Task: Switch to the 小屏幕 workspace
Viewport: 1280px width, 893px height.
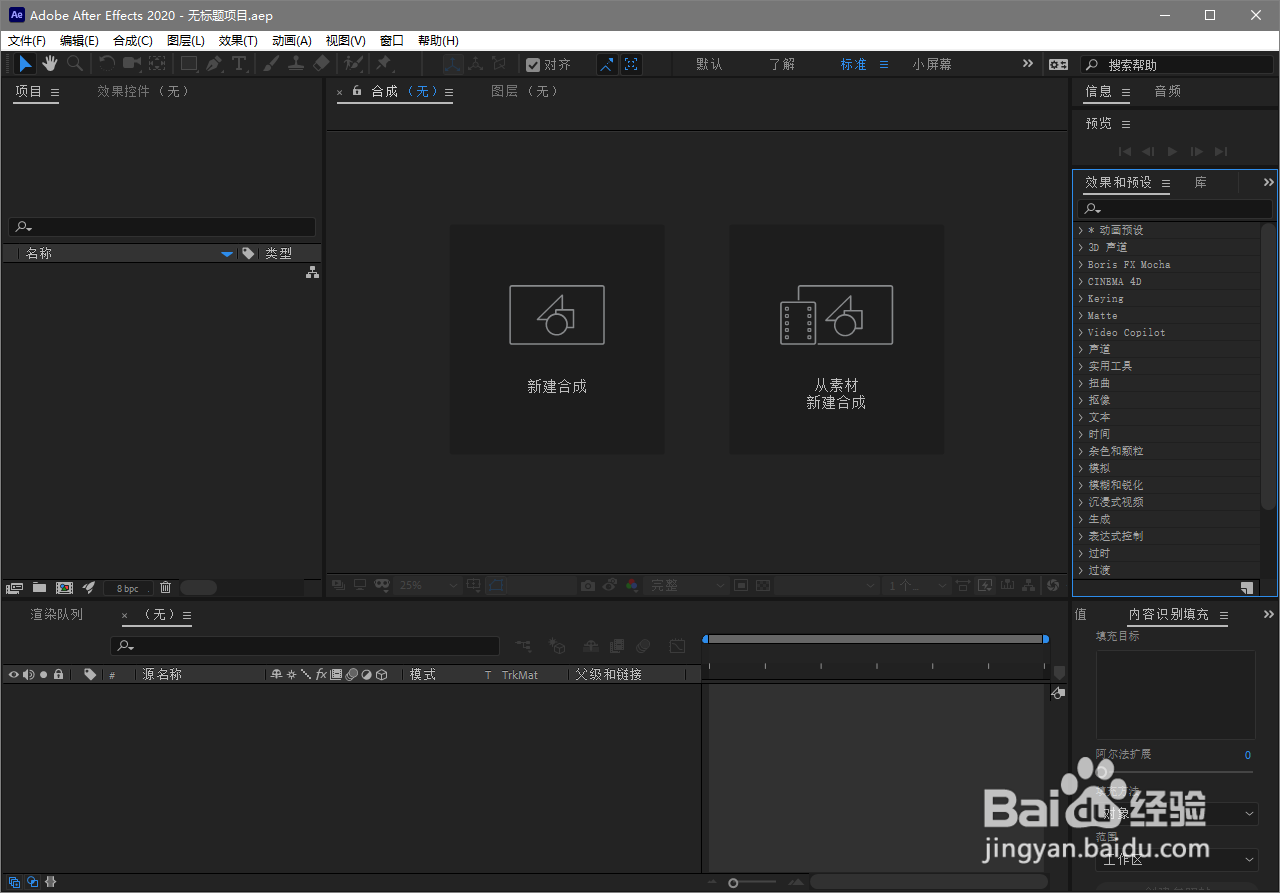Action: pos(932,64)
